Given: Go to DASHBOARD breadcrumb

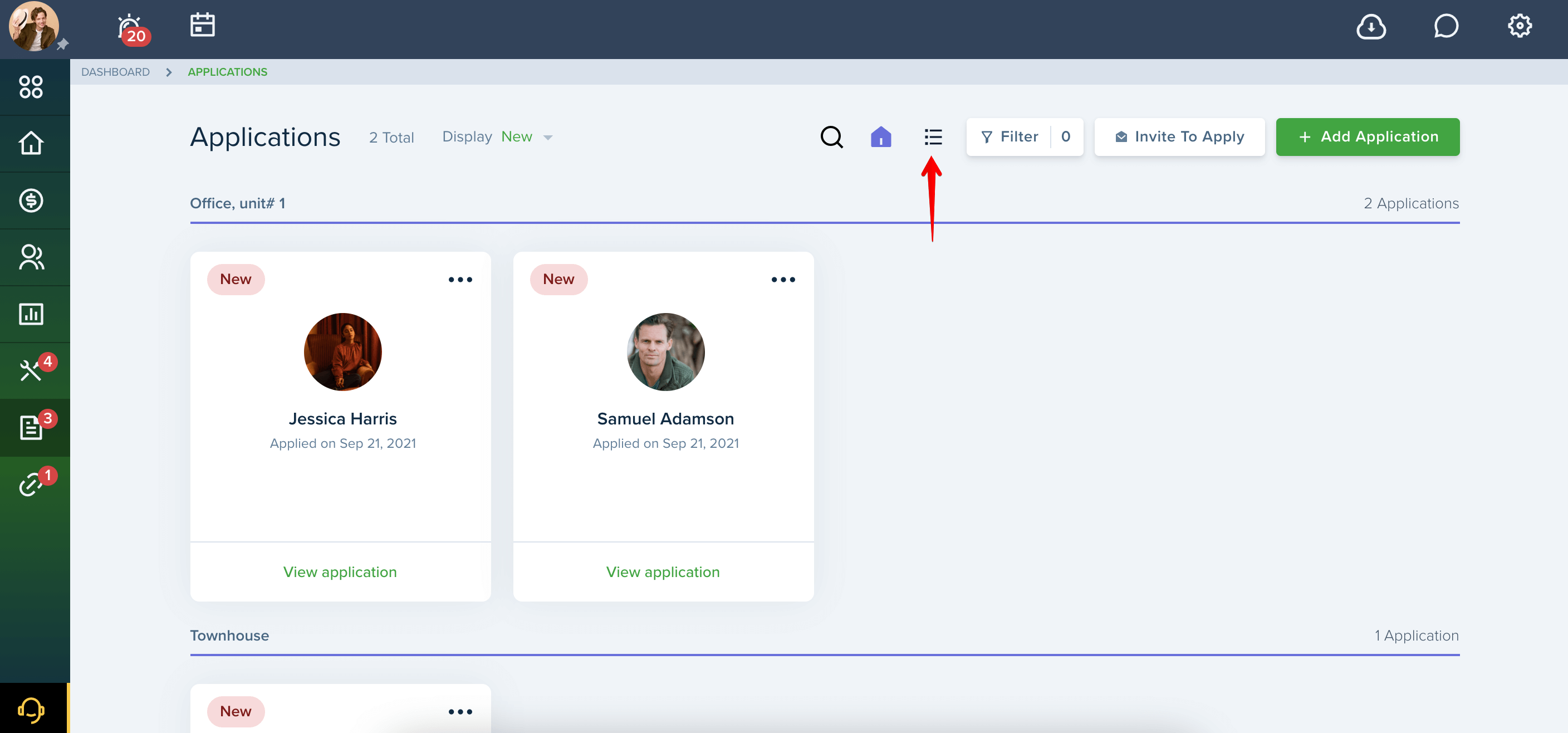Looking at the screenshot, I should 115,72.
